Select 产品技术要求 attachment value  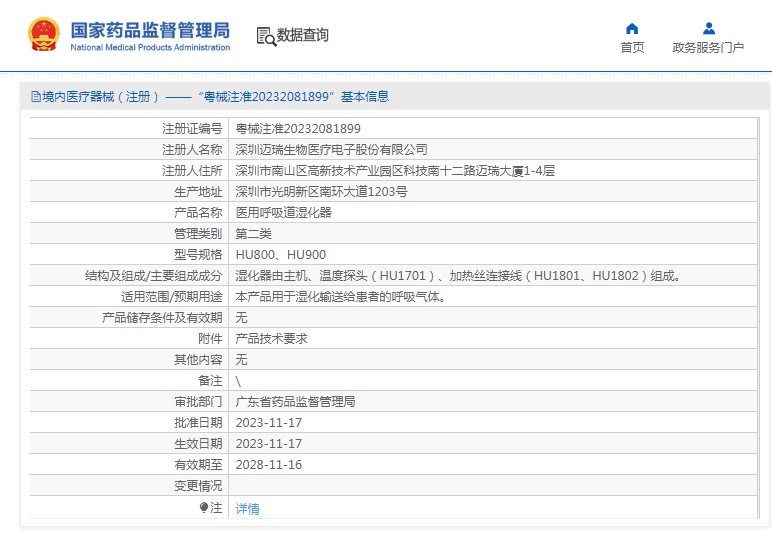click(x=271, y=339)
